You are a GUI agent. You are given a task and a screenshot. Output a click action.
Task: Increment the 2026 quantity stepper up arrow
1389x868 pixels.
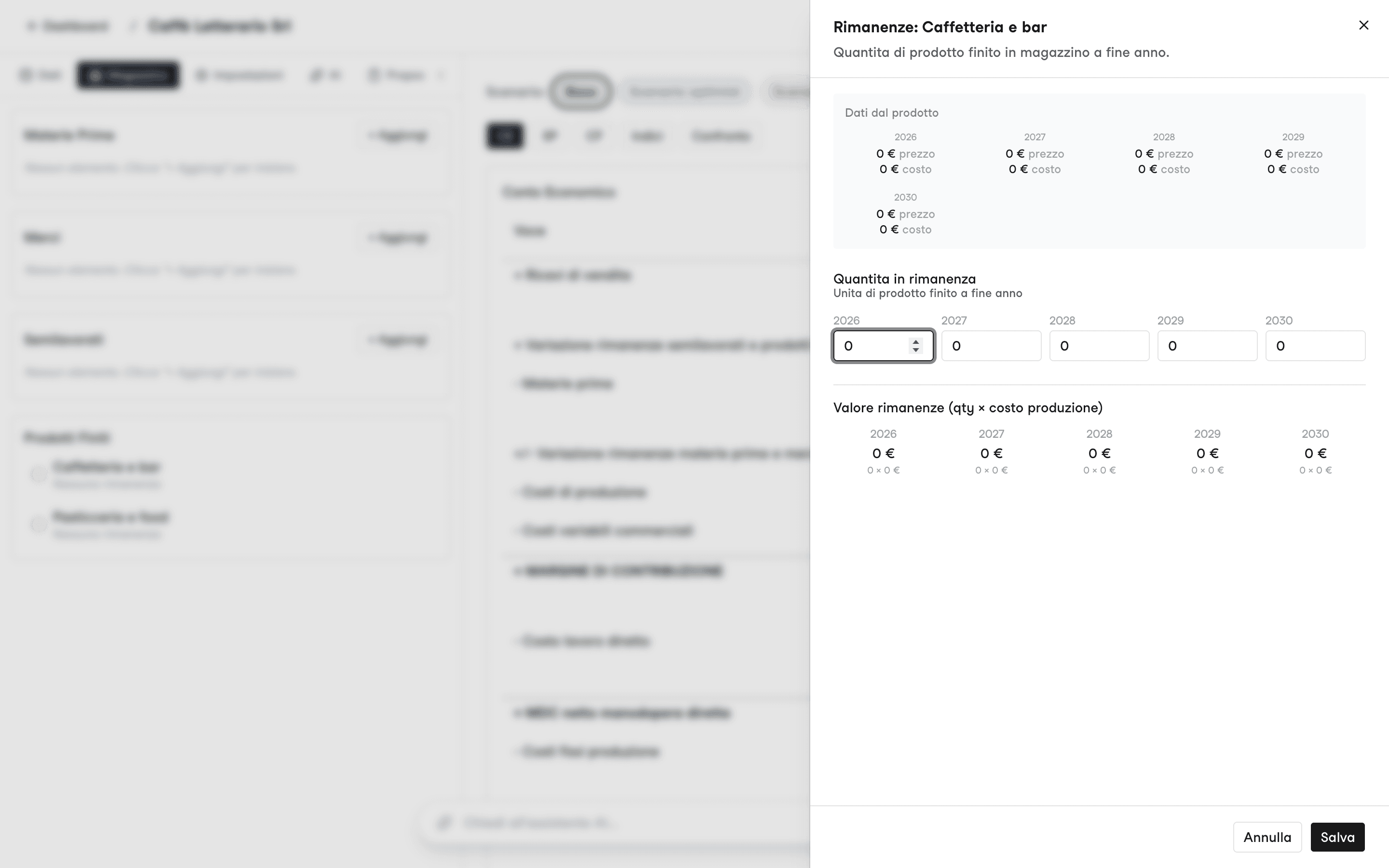915,341
